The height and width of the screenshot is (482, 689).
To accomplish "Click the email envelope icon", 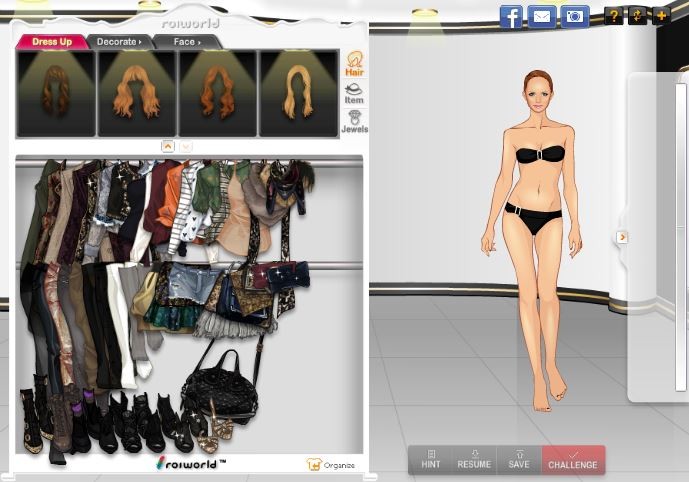I will [x=542, y=16].
